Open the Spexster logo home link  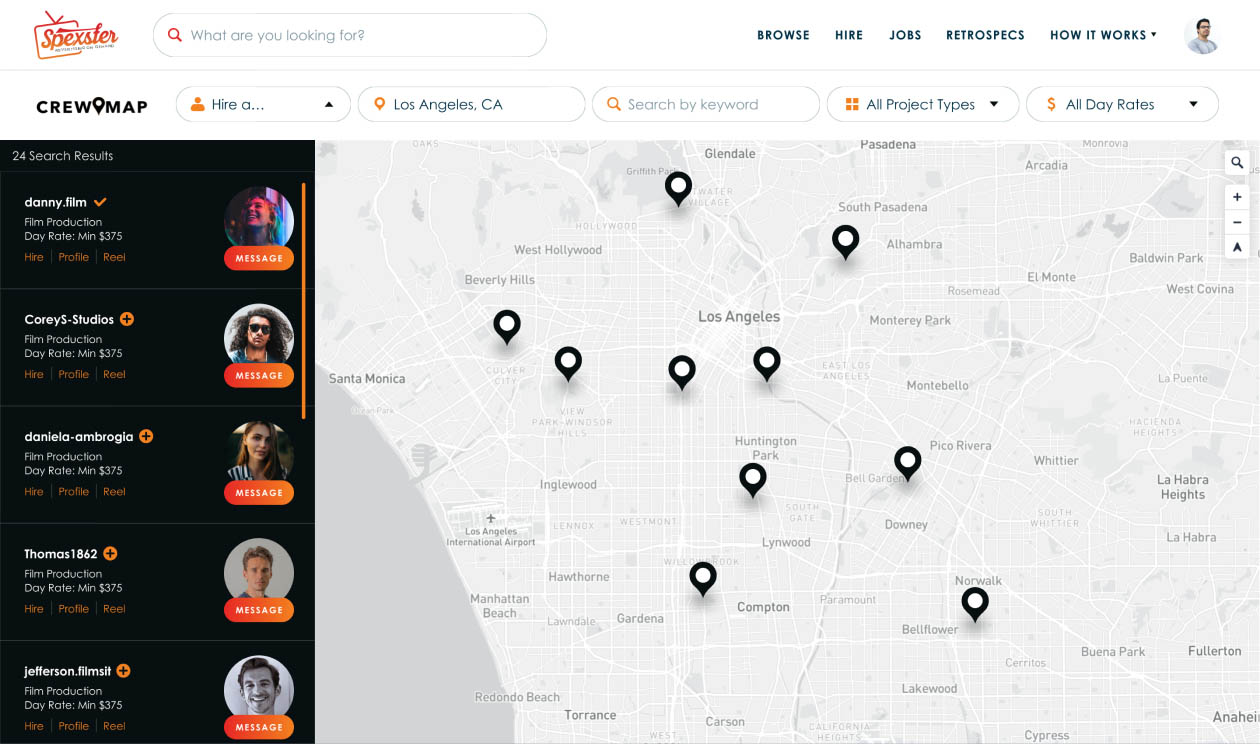[76, 35]
